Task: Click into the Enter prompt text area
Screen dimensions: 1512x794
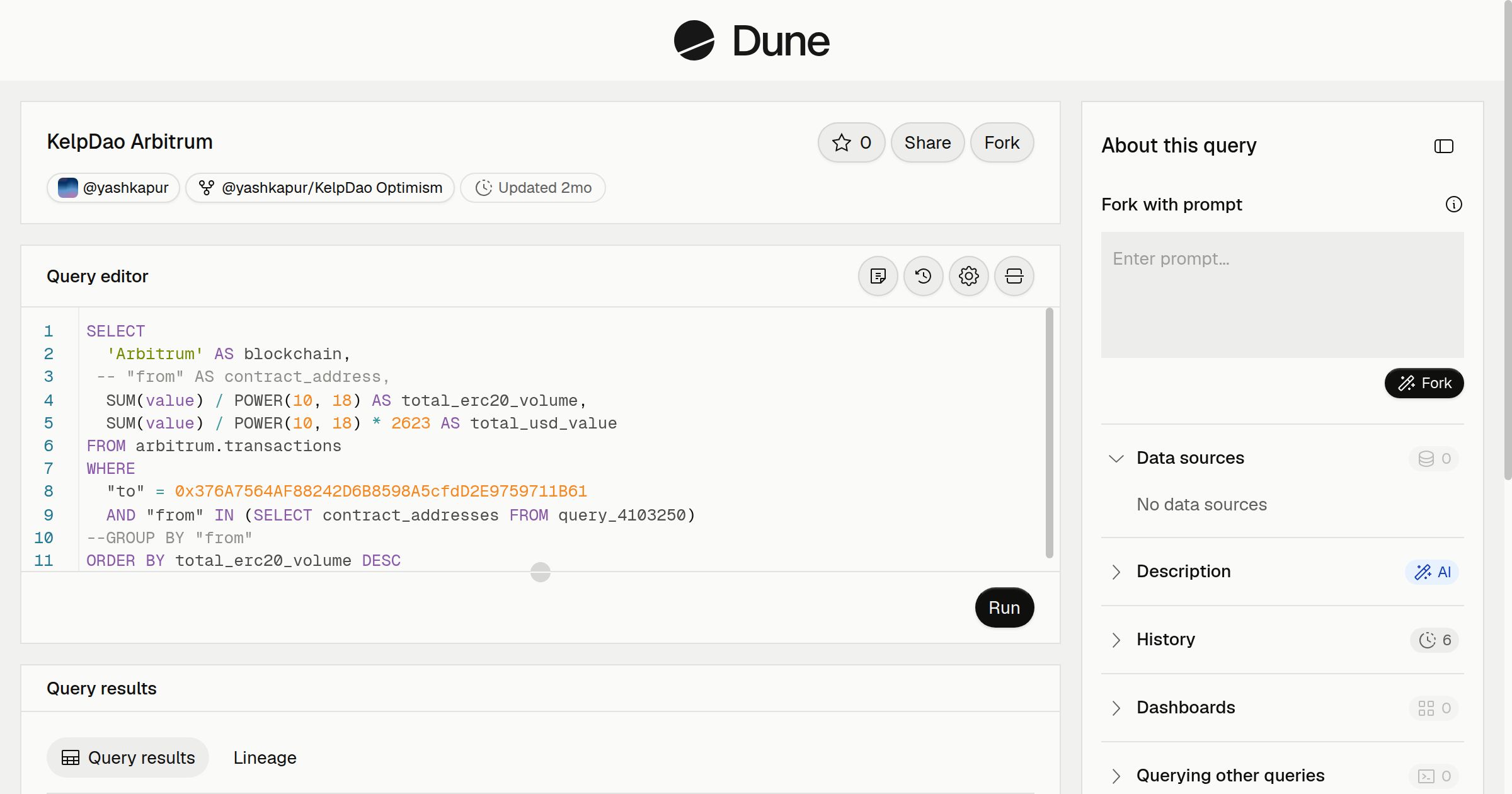Action: coord(1282,295)
